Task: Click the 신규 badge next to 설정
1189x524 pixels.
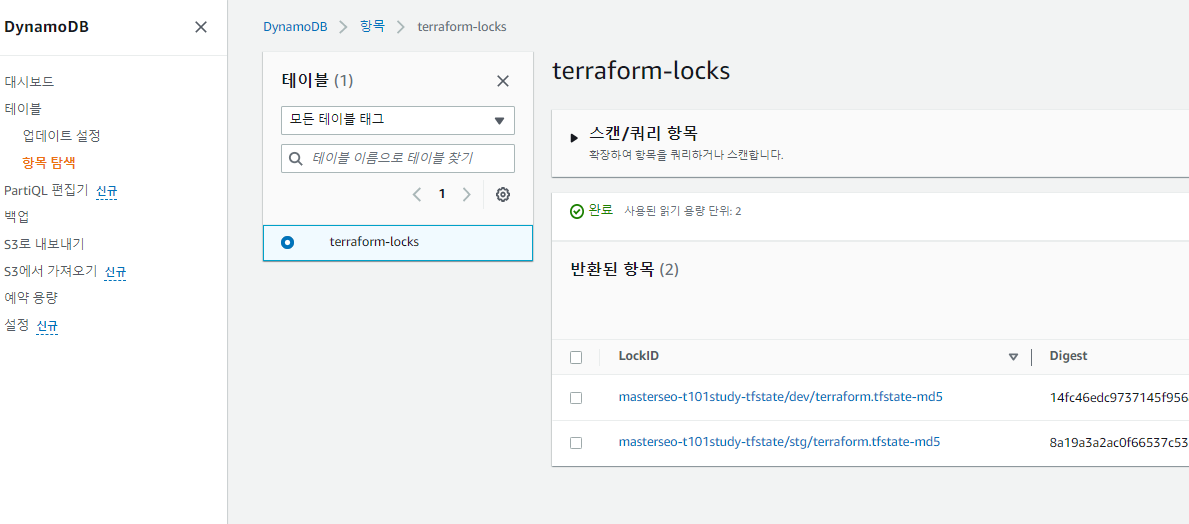Action: pyautogui.click(x=47, y=326)
